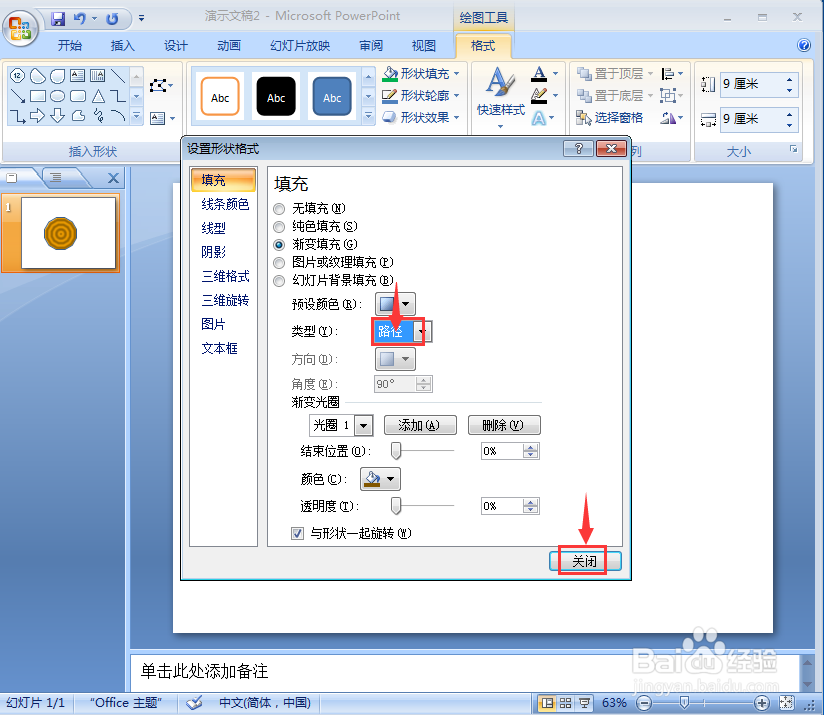Click the text outline pen icon

point(539,96)
